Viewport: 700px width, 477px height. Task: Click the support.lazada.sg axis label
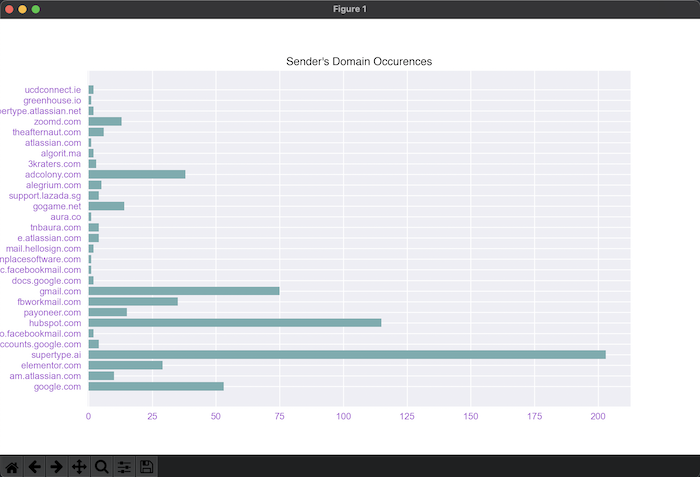(x=45, y=196)
